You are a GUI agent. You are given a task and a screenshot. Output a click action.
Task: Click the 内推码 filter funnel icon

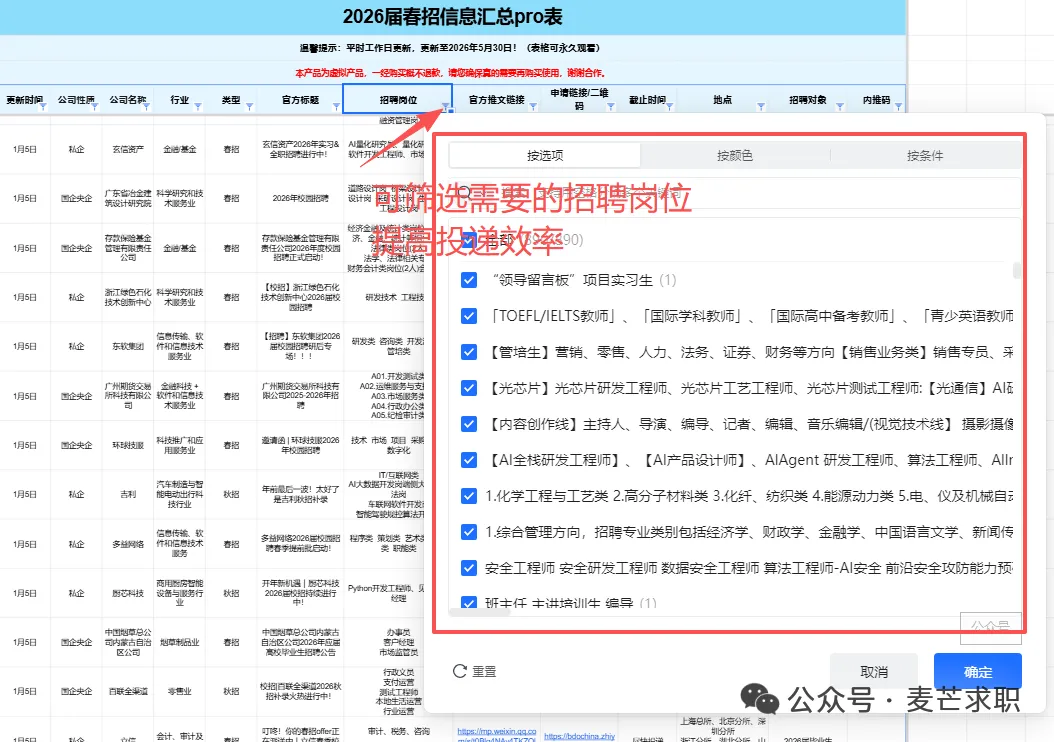(898, 107)
